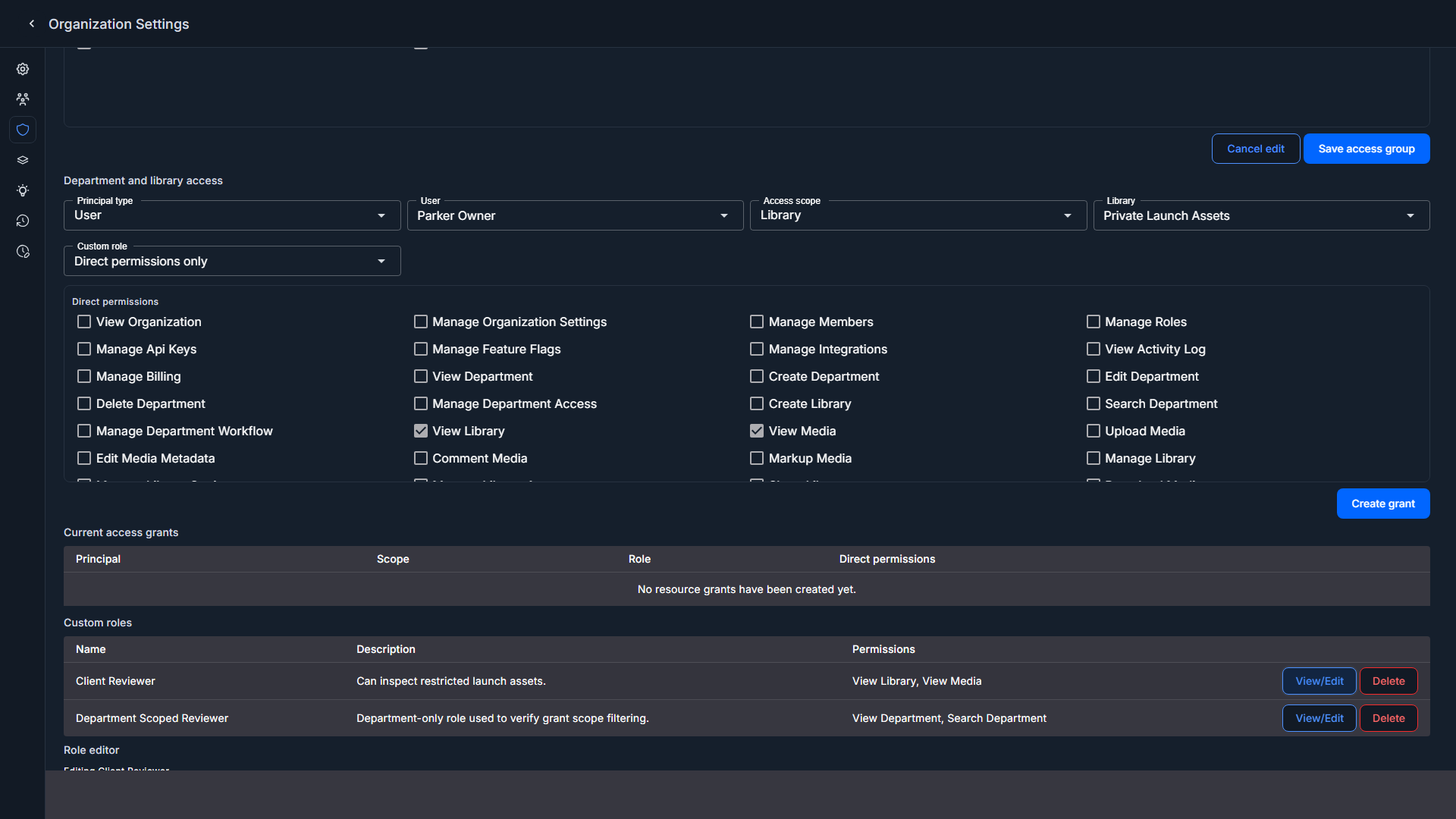The height and width of the screenshot is (819, 1456).
Task: View/Edit the Client Reviewer role
Action: 1319,681
